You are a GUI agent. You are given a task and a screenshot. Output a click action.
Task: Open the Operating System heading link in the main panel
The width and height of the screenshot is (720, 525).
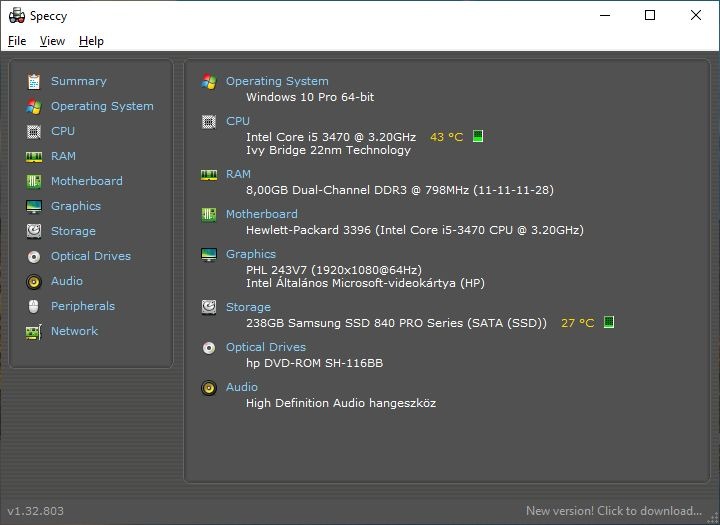coord(277,81)
